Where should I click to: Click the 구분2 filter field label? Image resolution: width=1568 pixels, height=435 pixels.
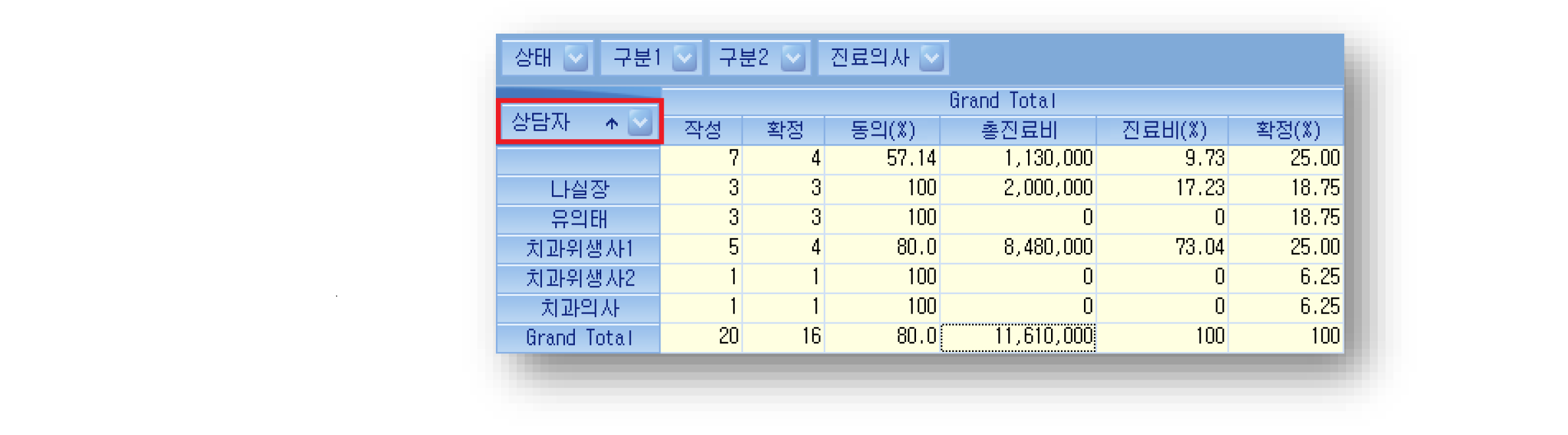(x=744, y=58)
